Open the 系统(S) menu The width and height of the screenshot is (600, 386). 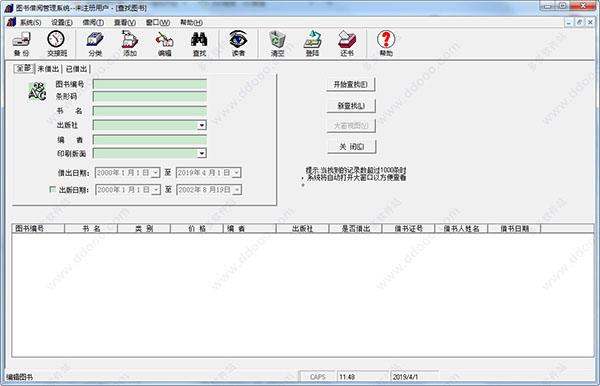tap(31, 23)
